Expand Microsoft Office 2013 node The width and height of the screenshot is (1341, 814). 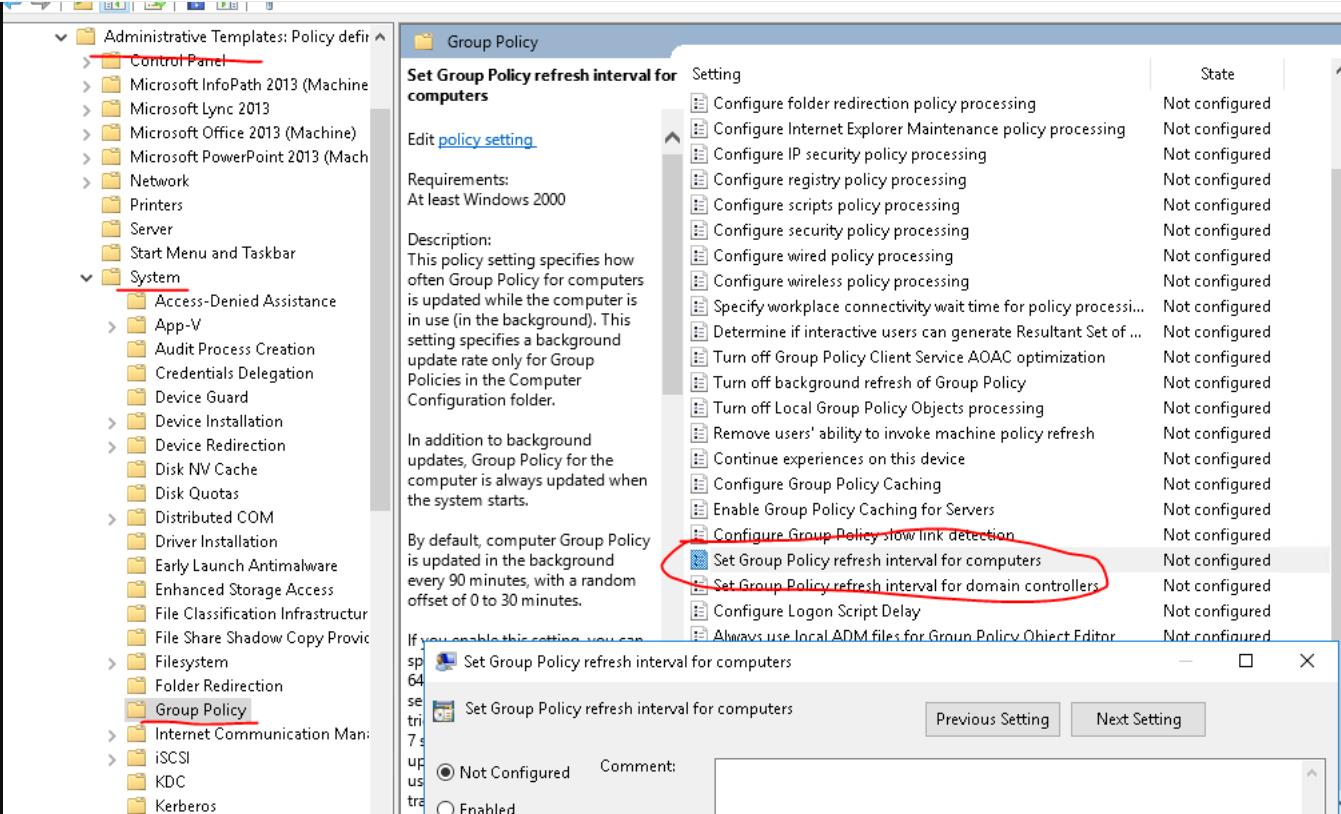click(x=88, y=133)
